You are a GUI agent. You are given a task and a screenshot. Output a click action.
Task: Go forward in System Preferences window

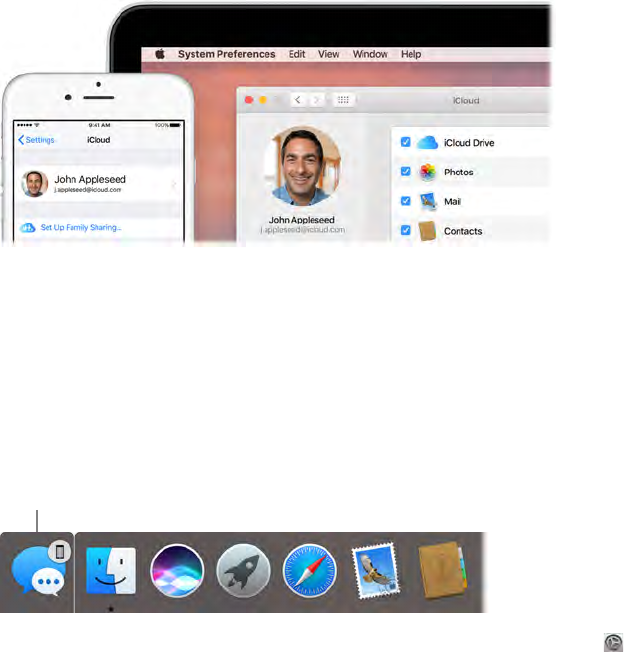(316, 100)
